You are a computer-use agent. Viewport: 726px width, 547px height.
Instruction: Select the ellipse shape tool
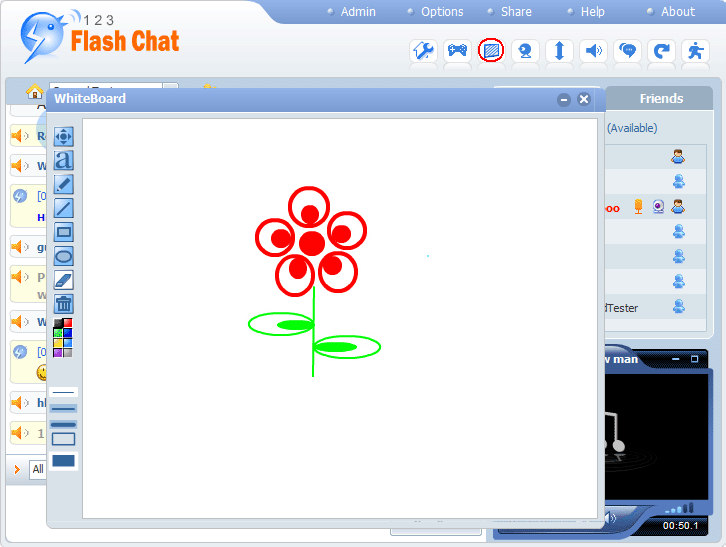coord(63,256)
